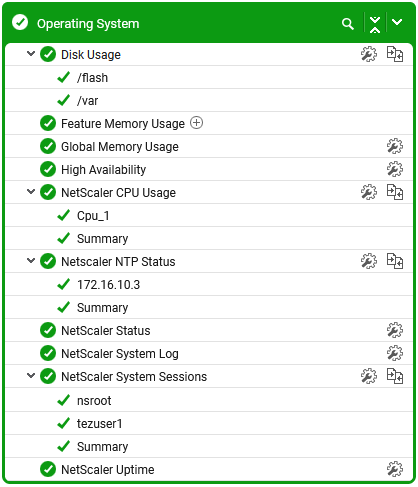Click High Availability configure wrench icon
Viewport: 418px width, 487px height.
[395, 169]
